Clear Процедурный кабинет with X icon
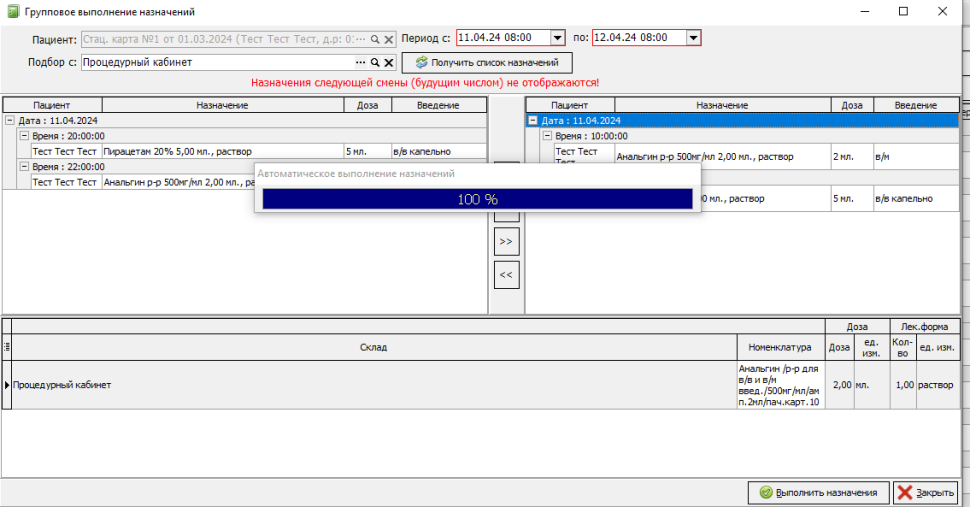Screen dimensions: 971x507 [x=389, y=63]
